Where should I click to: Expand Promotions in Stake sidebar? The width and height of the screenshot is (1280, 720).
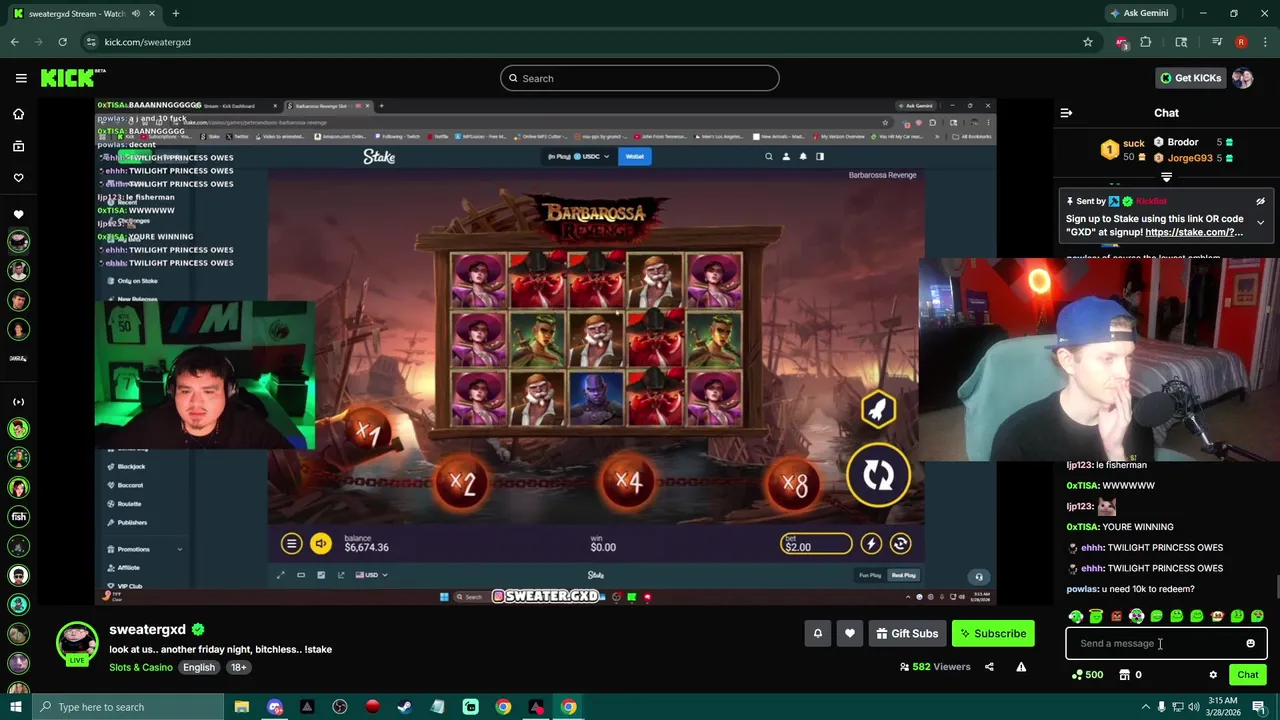[x=145, y=549]
